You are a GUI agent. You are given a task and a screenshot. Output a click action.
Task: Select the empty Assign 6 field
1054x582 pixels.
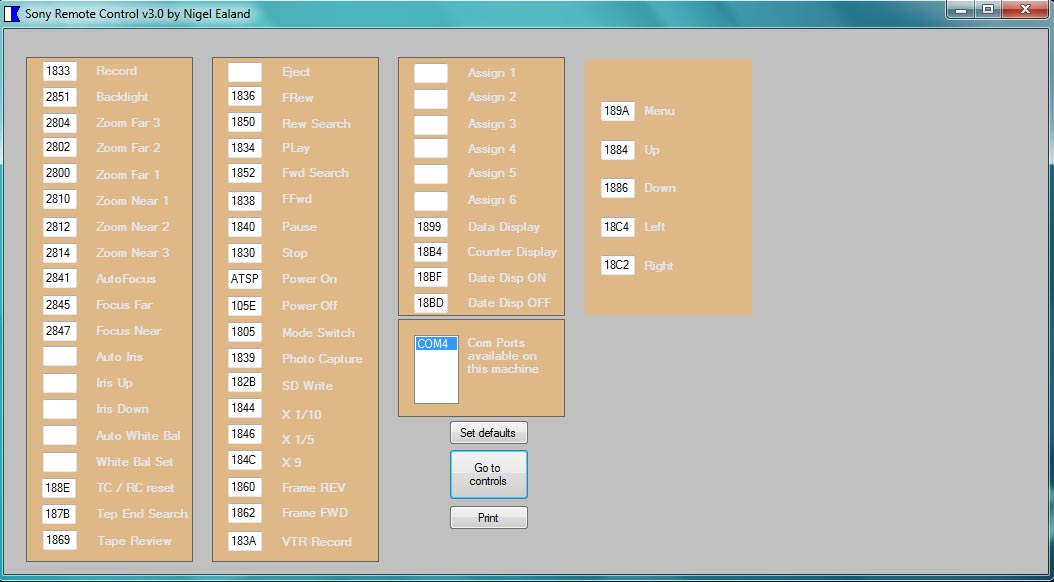point(431,200)
